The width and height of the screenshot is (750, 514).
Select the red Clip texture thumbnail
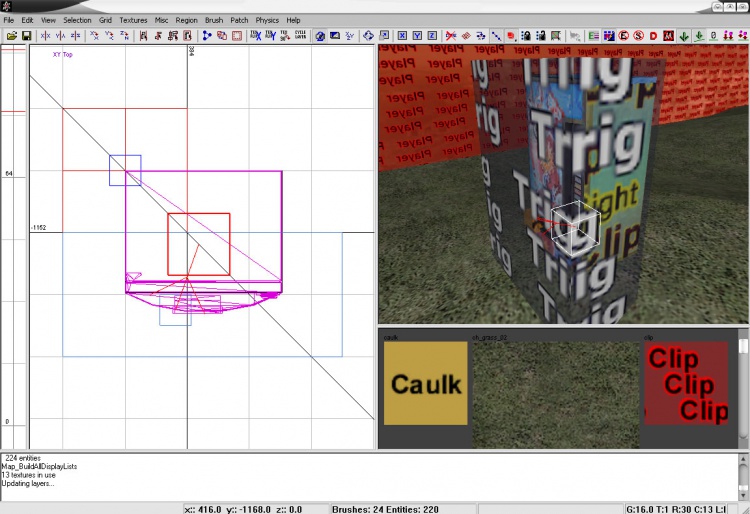686,383
